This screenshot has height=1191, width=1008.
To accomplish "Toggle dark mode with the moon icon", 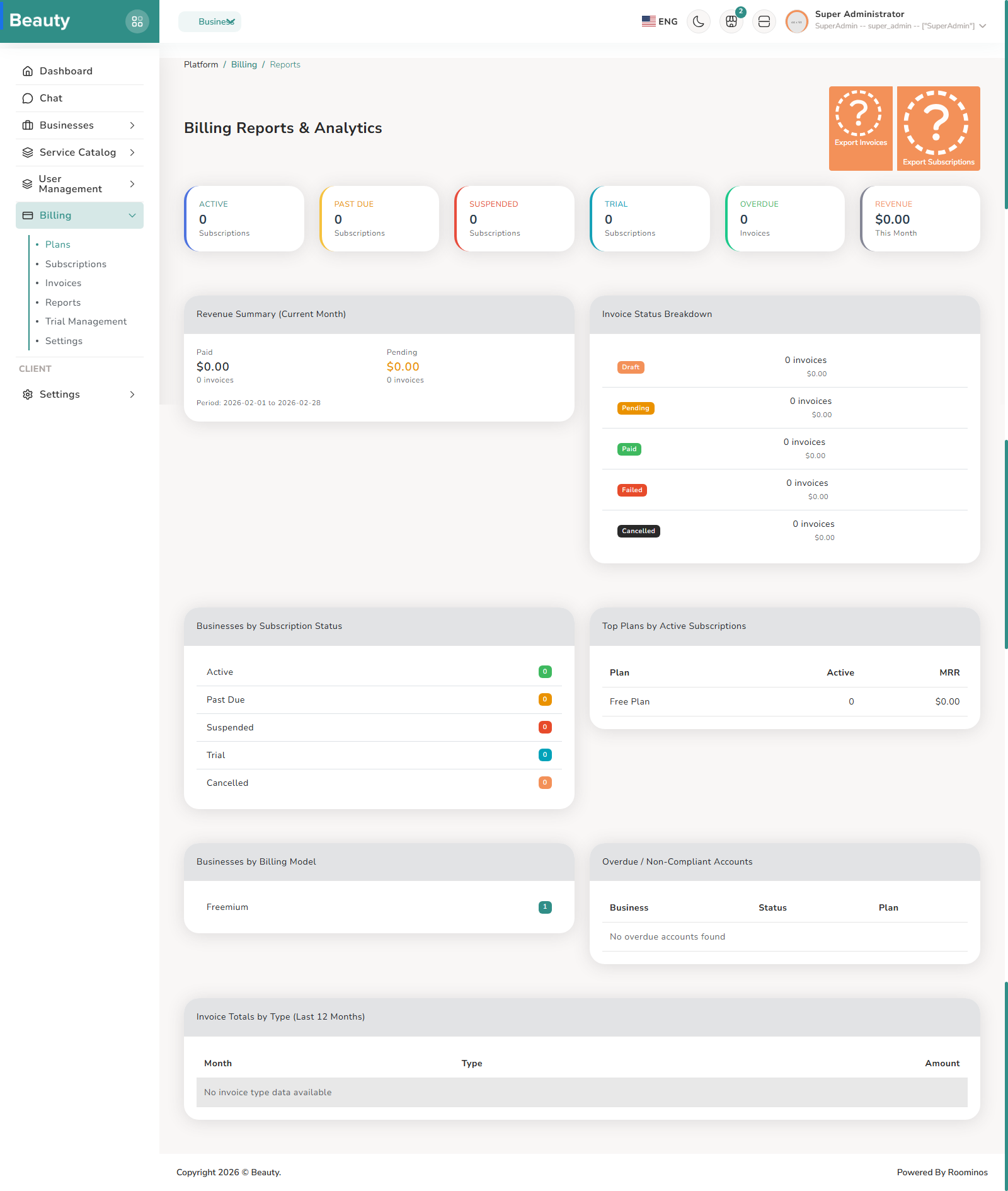I will [698, 21].
